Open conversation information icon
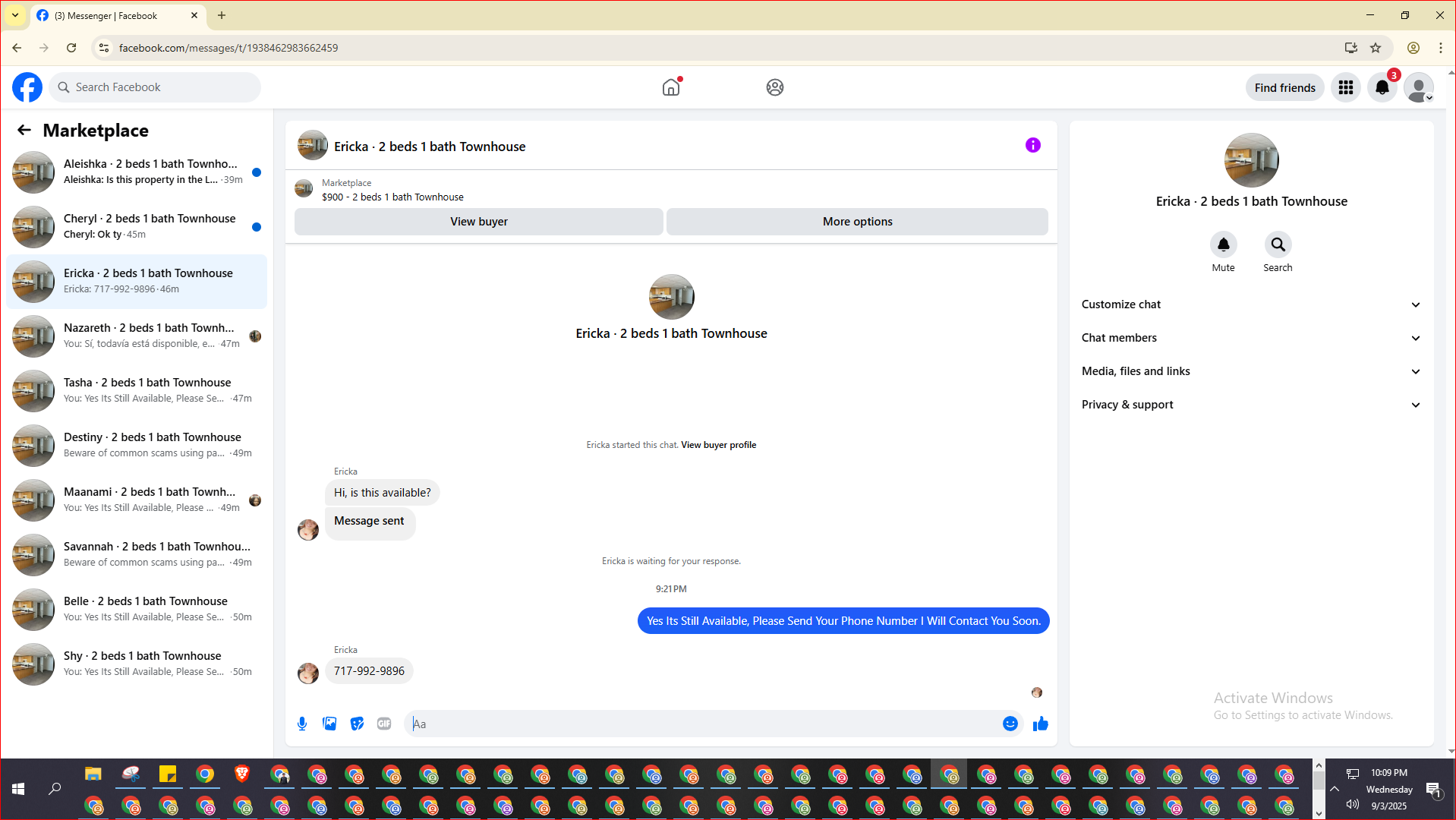 click(x=1033, y=145)
